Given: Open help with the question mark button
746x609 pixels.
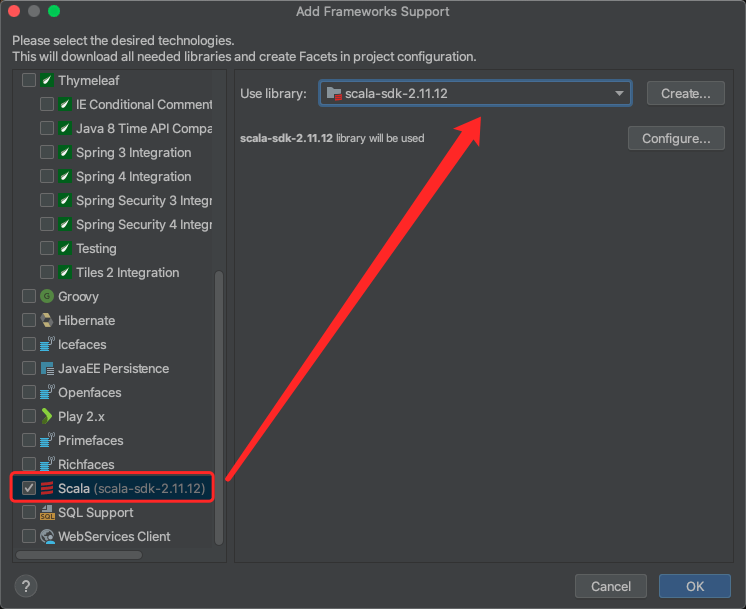Looking at the screenshot, I should pyautogui.click(x=26, y=586).
